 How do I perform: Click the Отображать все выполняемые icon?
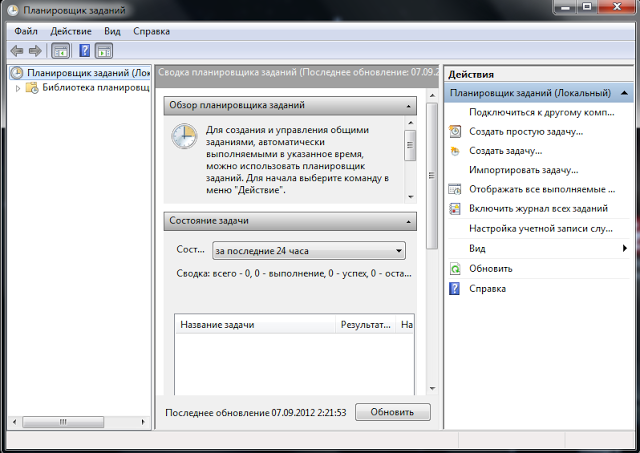coord(455,189)
